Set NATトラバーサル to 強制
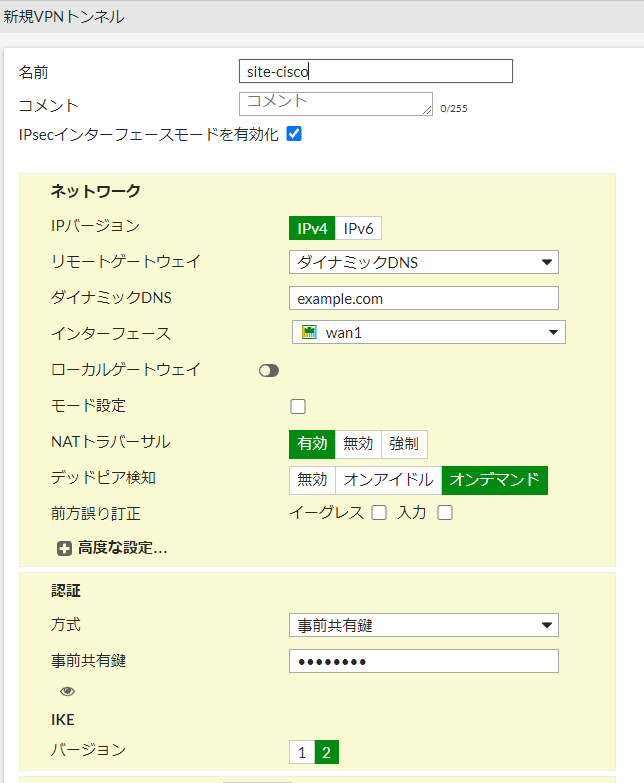The height and width of the screenshot is (783, 644). pyautogui.click(x=404, y=444)
